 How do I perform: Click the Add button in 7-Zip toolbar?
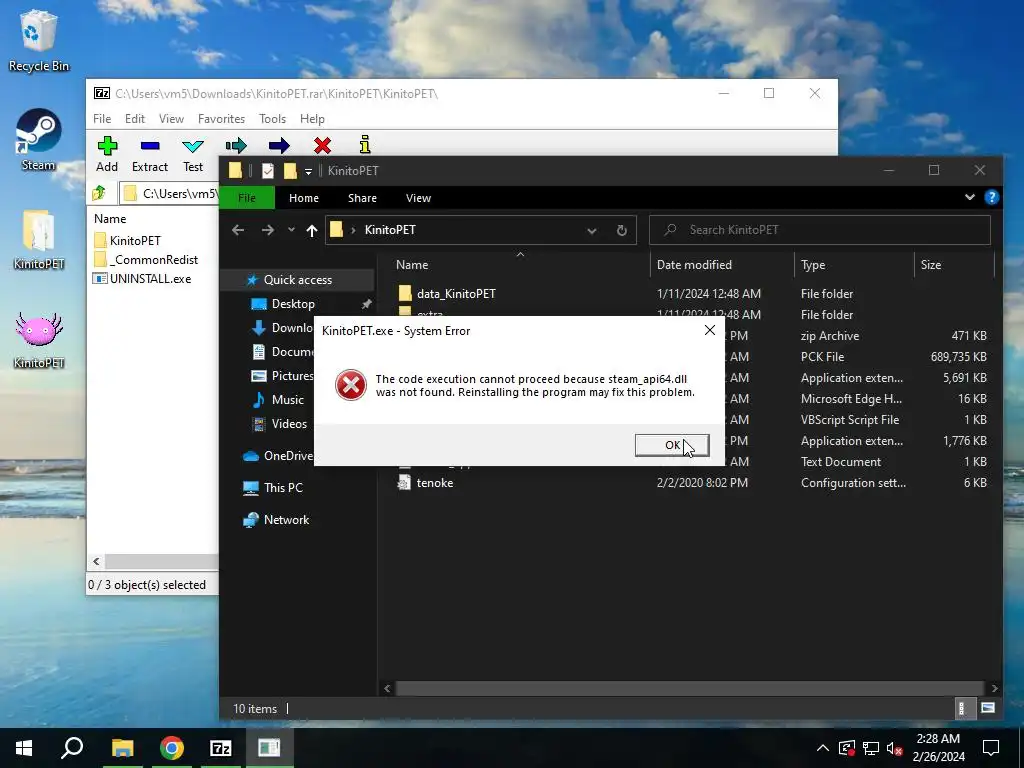(107, 155)
